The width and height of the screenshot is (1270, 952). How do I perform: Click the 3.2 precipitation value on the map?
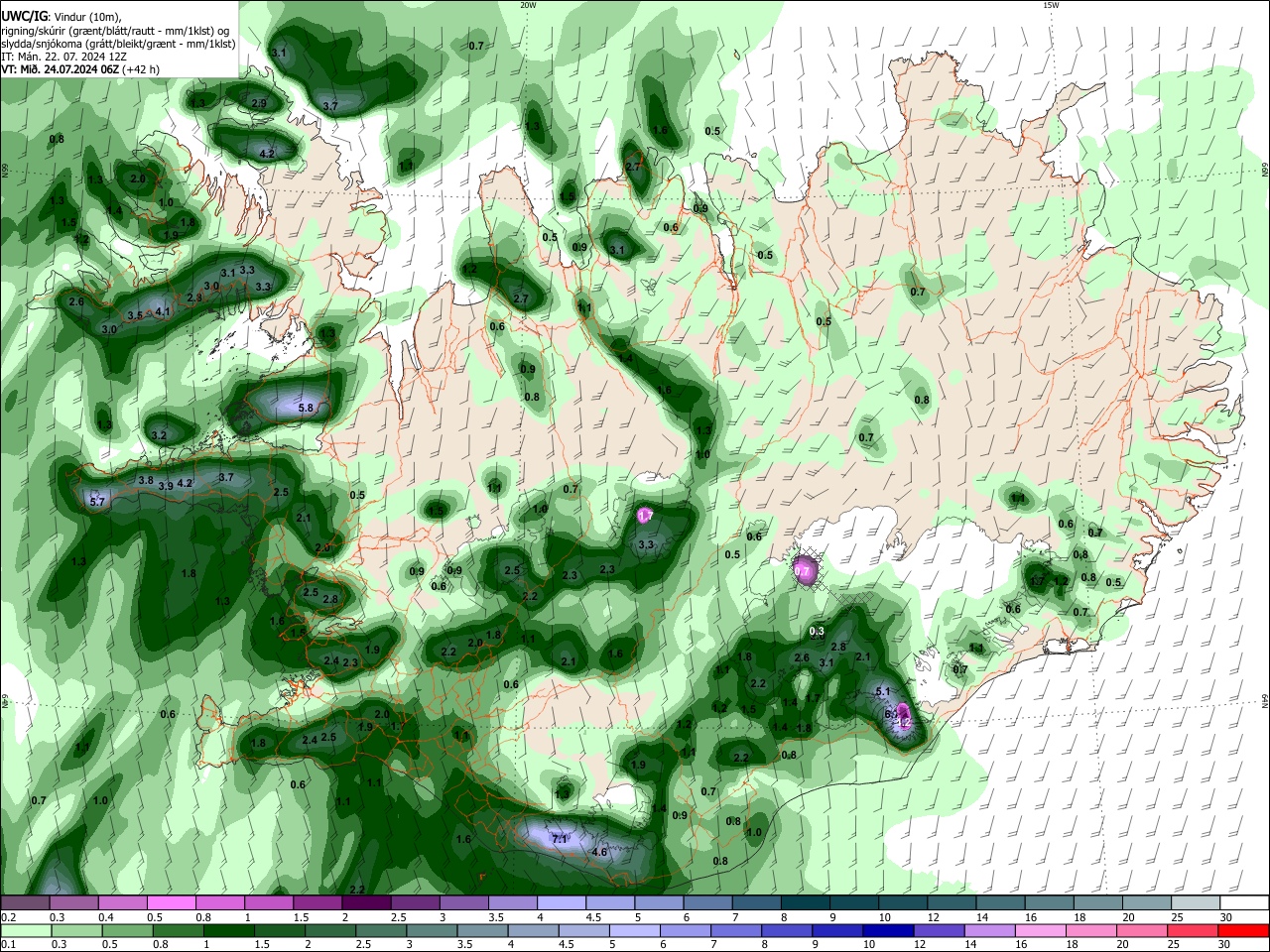click(x=159, y=435)
